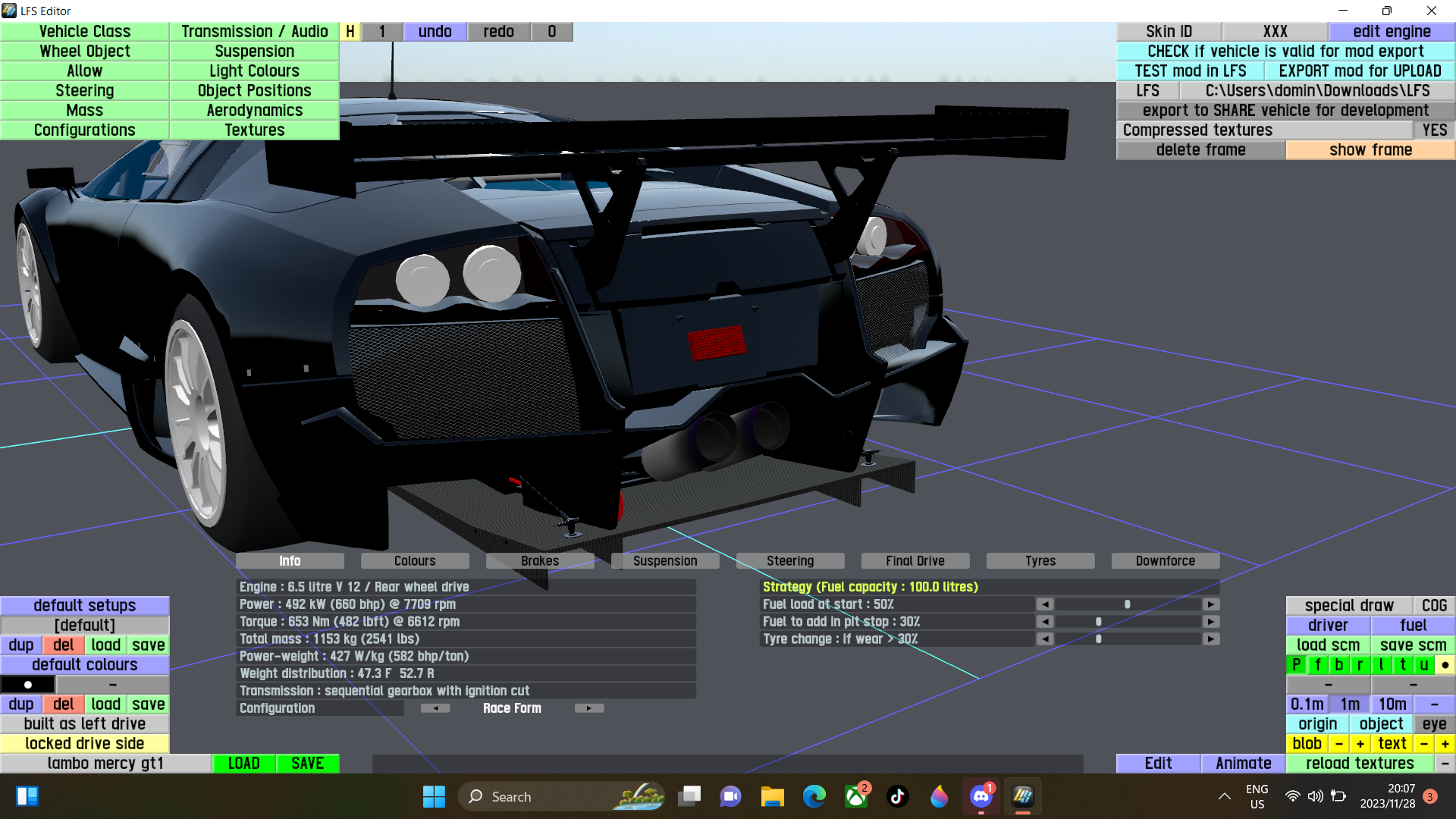Toggle Compressed textures YES setting
1456x819 pixels.
(1434, 130)
